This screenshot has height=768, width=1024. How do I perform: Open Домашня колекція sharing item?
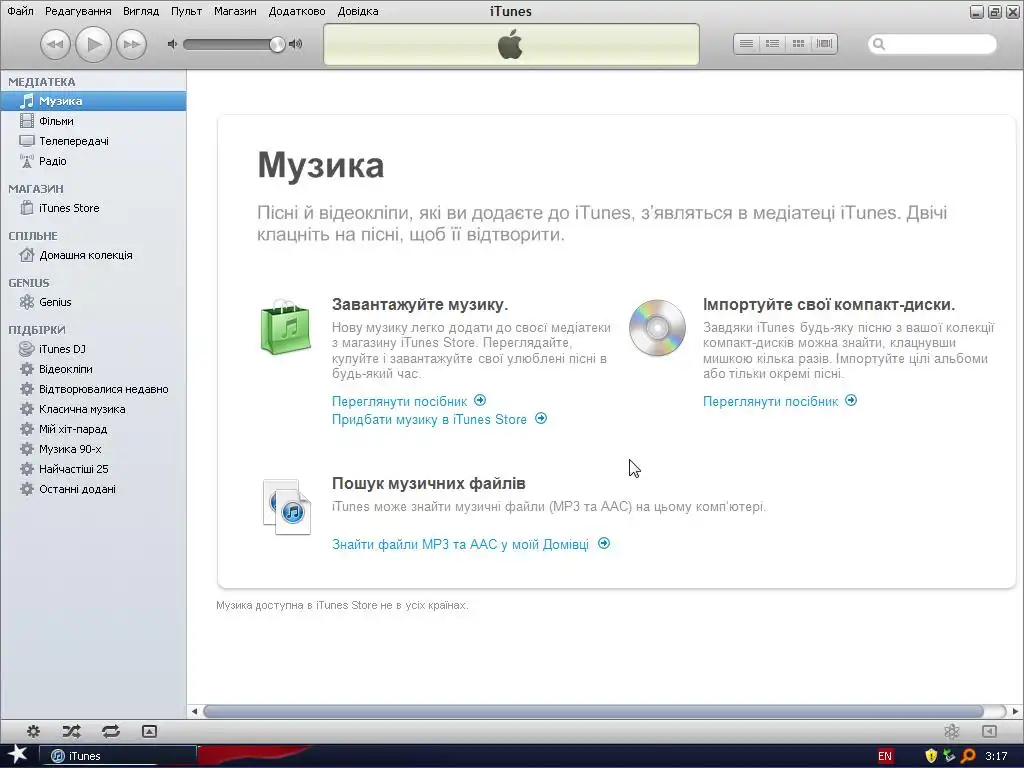(x=93, y=255)
